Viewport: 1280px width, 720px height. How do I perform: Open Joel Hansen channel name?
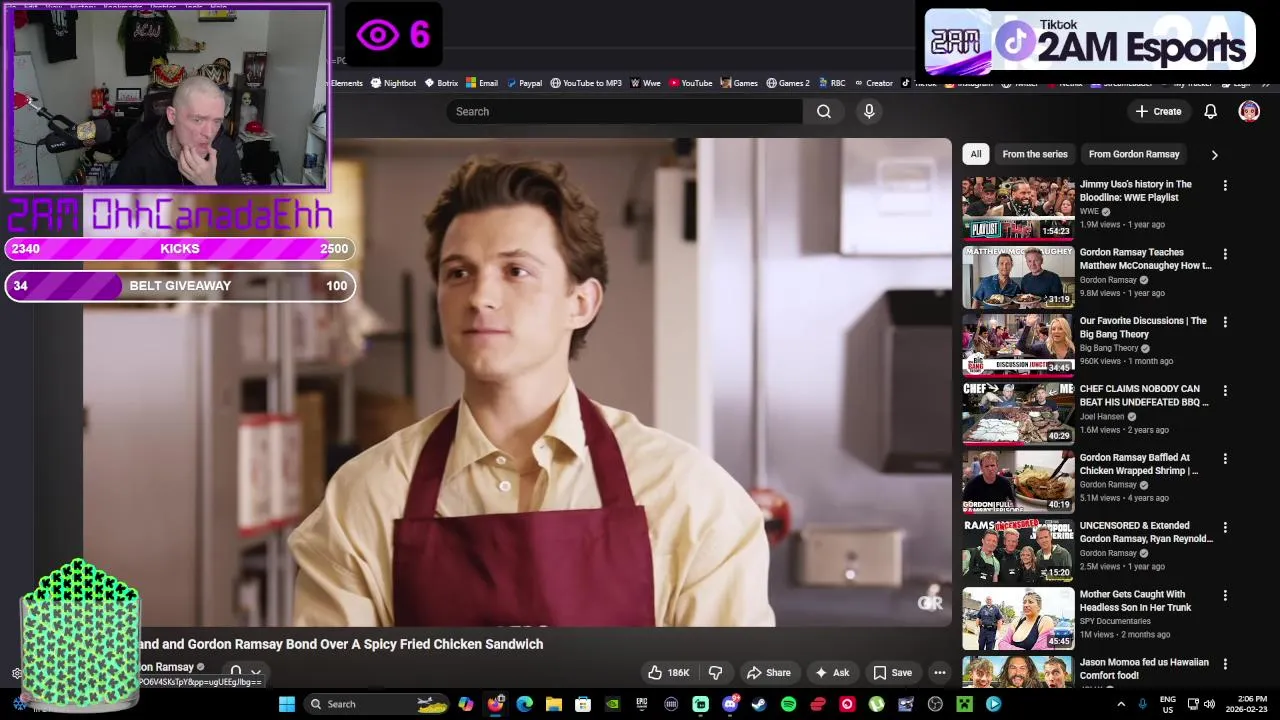coord(1102,416)
